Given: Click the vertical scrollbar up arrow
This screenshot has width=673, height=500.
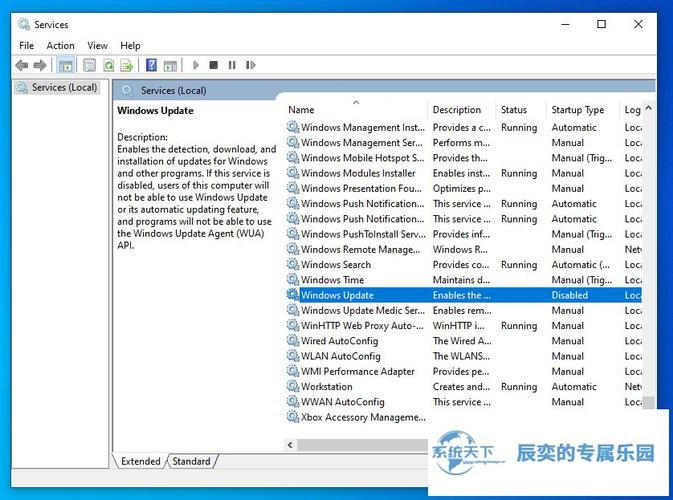Looking at the screenshot, I should click(x=649, y=108).
